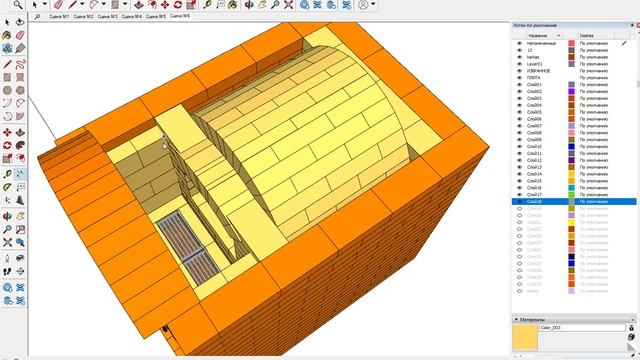The width and height of the screenshot is (640, 360).
Task: Select the Arc tool in top toolbar
Action: tap(94, 5)
